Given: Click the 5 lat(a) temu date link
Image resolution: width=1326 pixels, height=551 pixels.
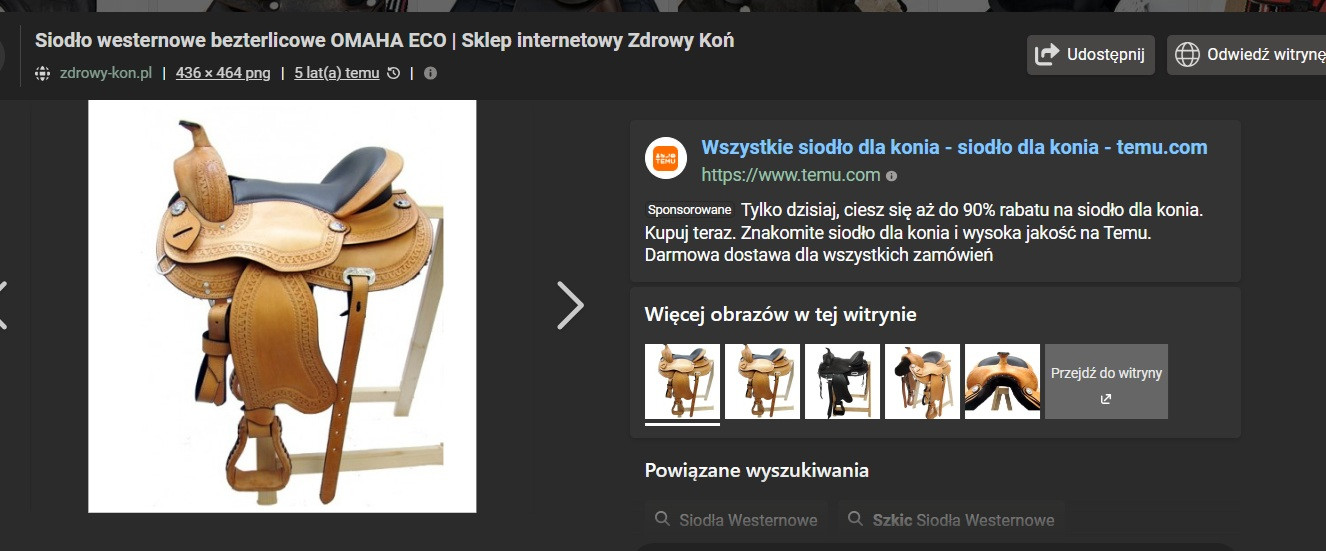Looking at the screenshot, I should click(337, 73).
